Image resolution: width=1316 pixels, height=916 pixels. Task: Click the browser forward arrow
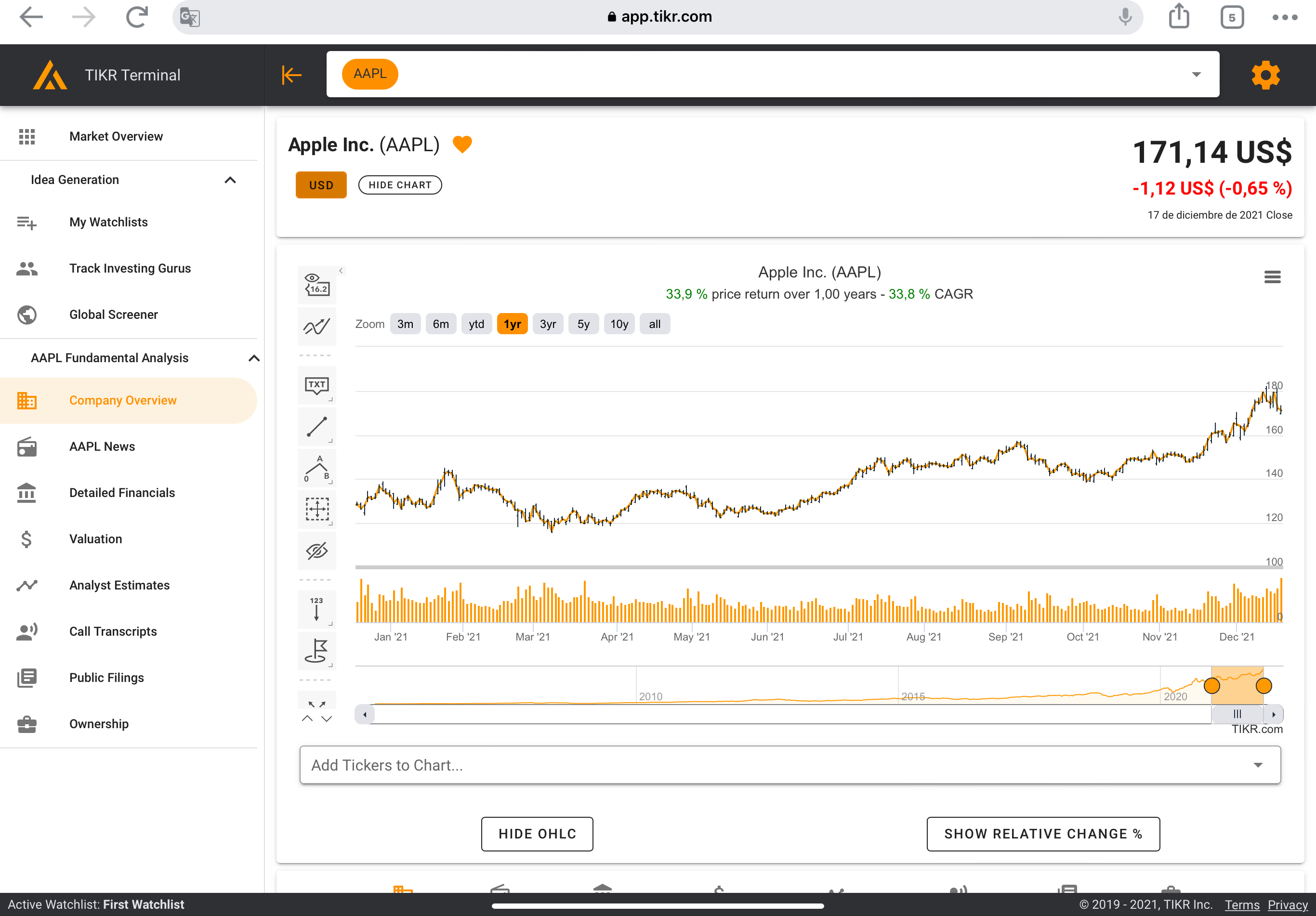coord(84,17)
